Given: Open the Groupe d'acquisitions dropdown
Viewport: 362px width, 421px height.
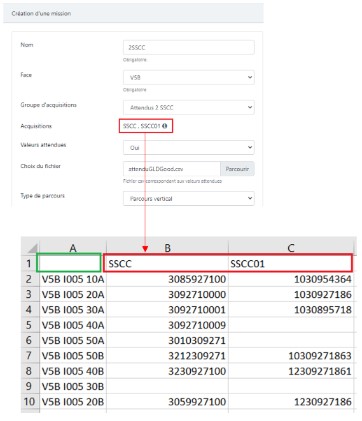Looking at the screenshot, I should 189,107.
